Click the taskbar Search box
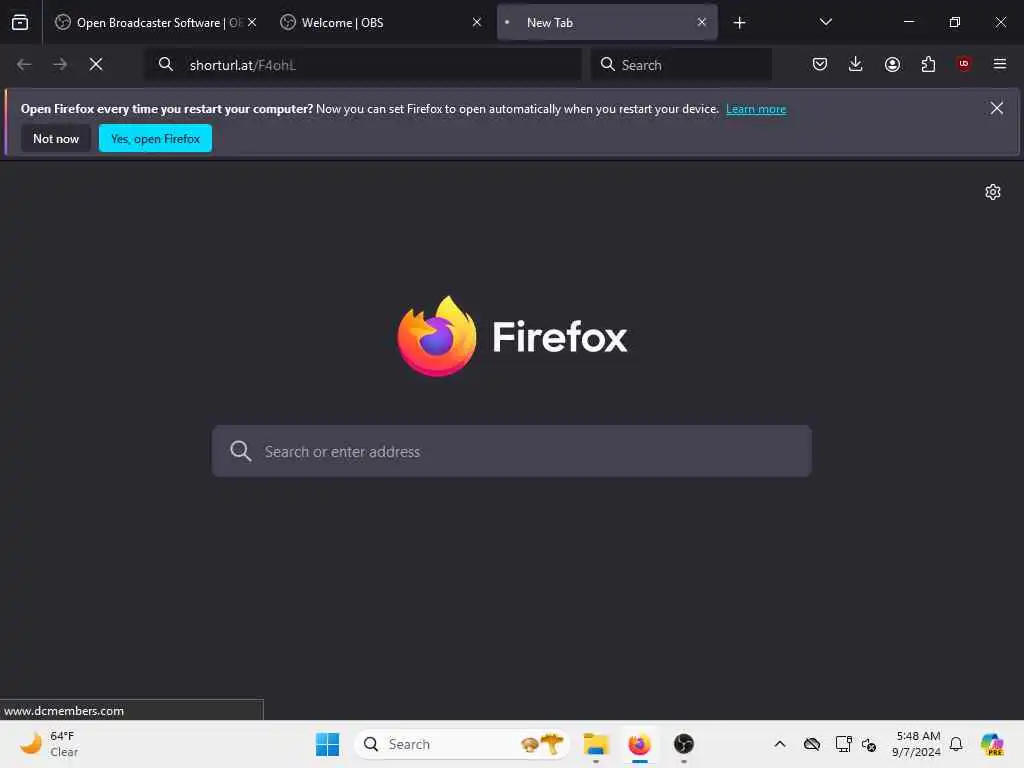 click(x=462, y=744)
